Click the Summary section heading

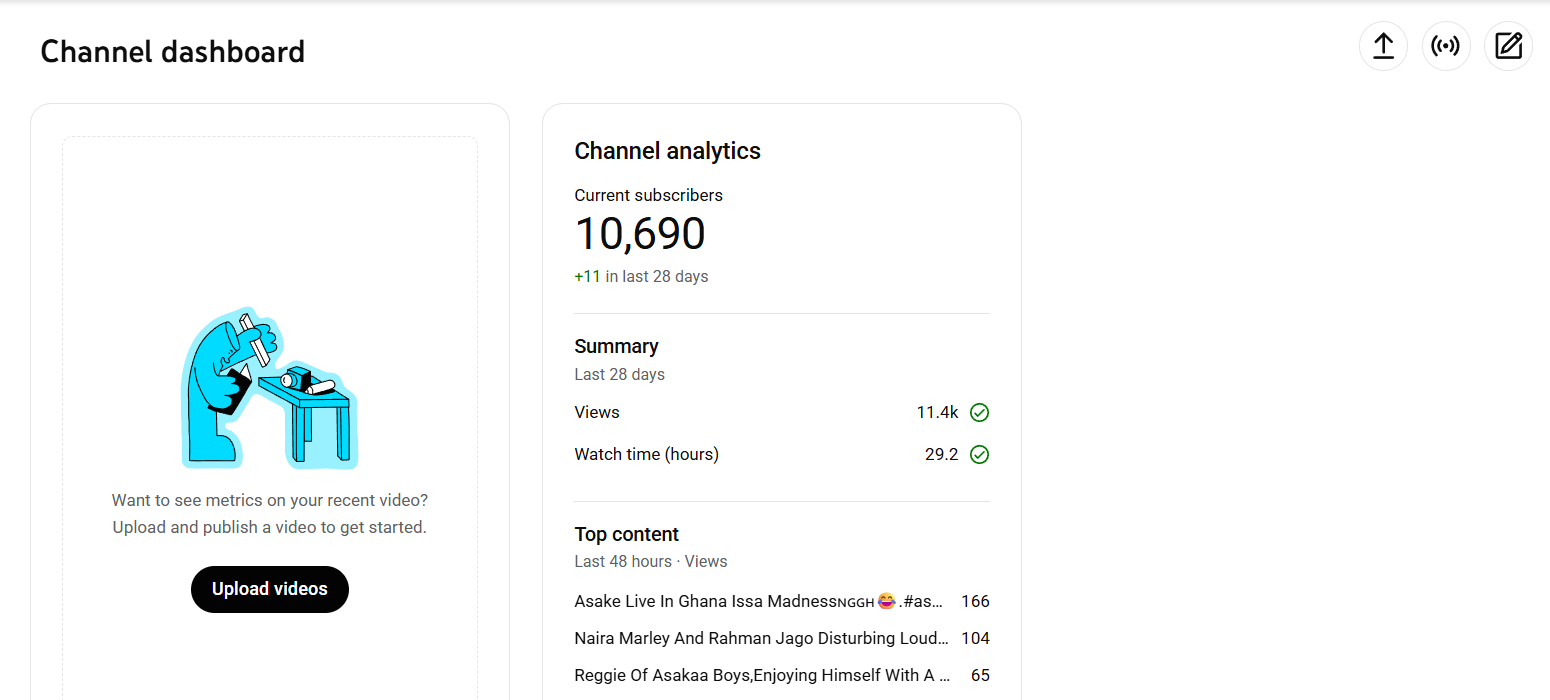click(x=616, y=346)
